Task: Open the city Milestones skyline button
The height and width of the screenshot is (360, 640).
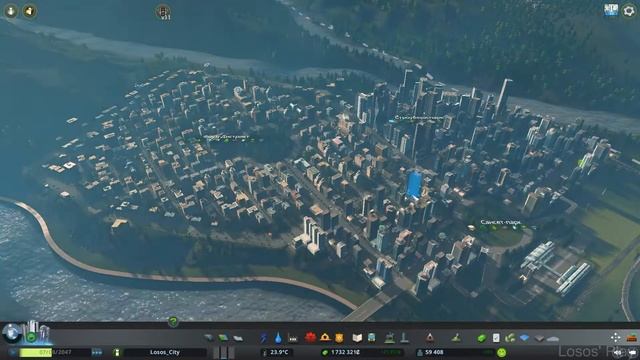Action: pos(37,332)
